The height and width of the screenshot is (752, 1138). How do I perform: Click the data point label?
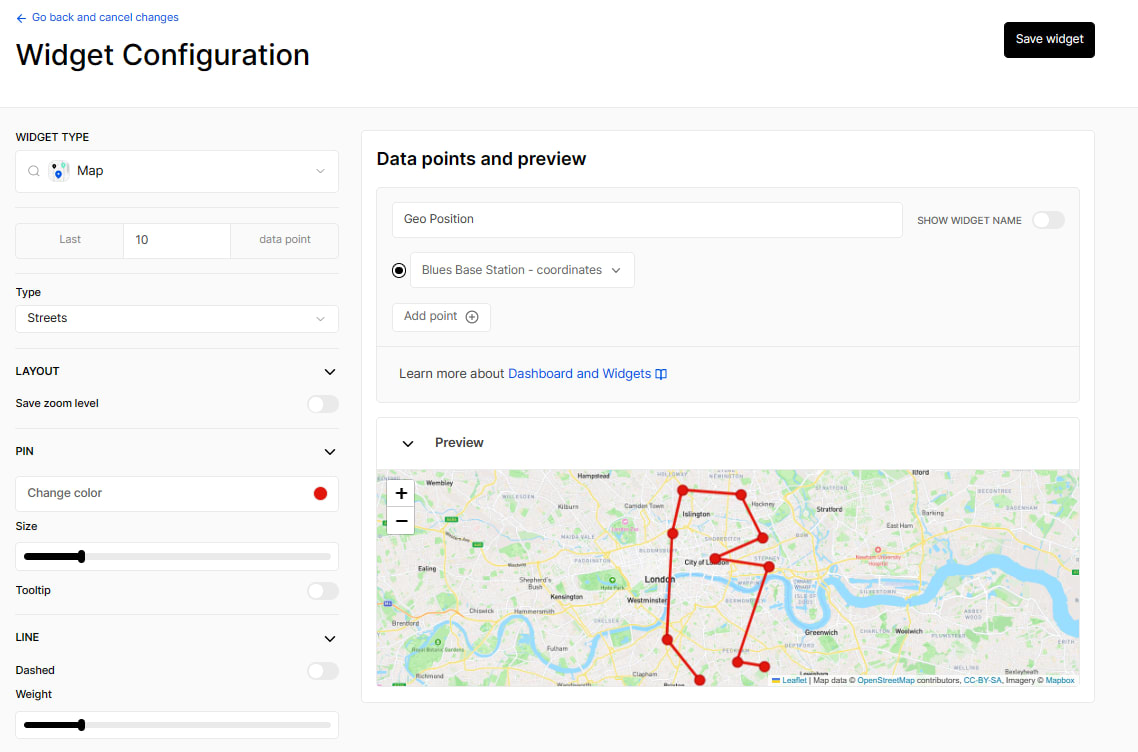pos(284,240)
